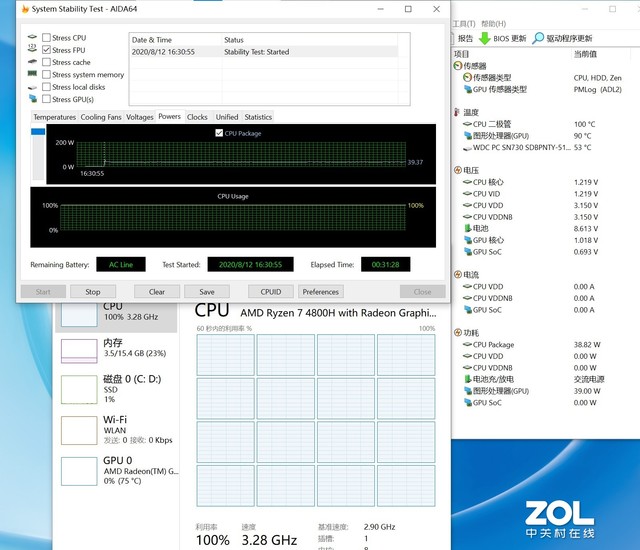This screenshot has height=550, width=640.
Task: Switch to the Cooling Fans tab
Action: [x=101, y=117]
